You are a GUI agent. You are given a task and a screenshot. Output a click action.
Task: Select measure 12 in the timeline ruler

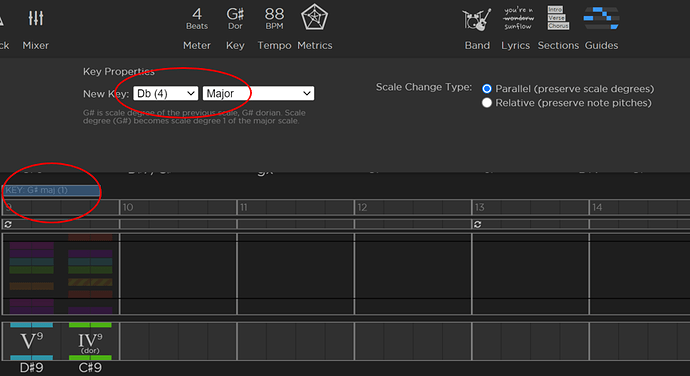(413, 207)
